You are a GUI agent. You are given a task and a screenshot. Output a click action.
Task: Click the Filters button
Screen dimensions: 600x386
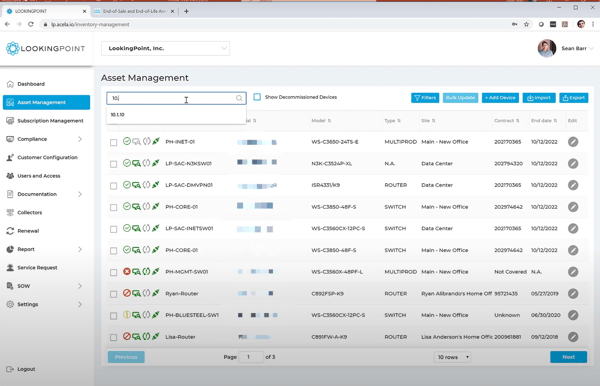(425, 98)
